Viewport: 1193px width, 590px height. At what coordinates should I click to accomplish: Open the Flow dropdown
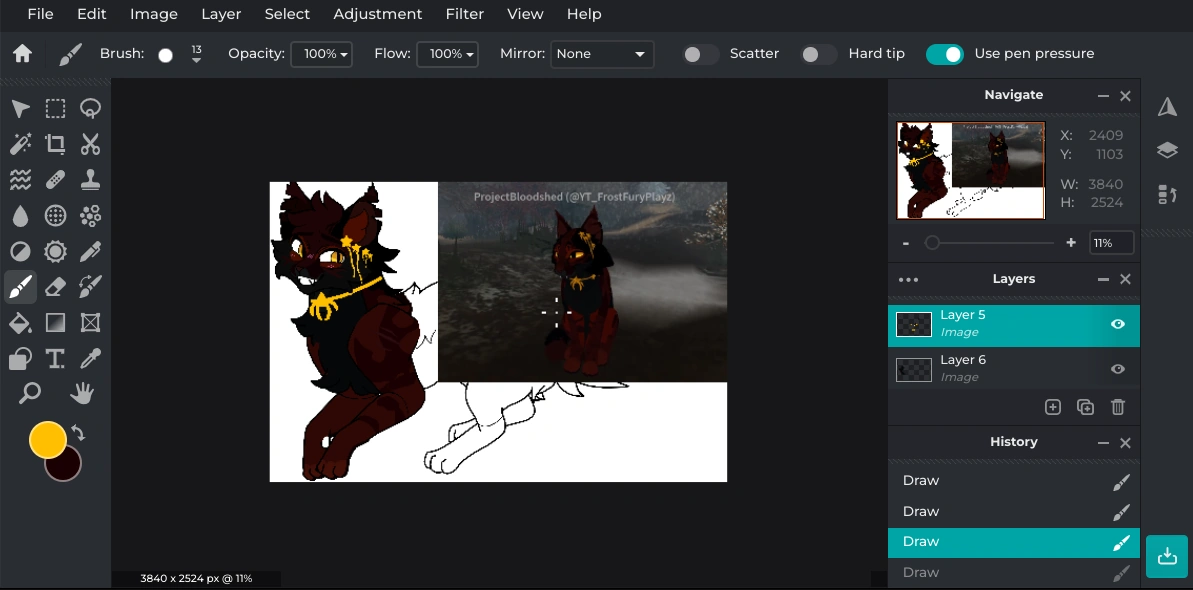(x=447, y=54)
